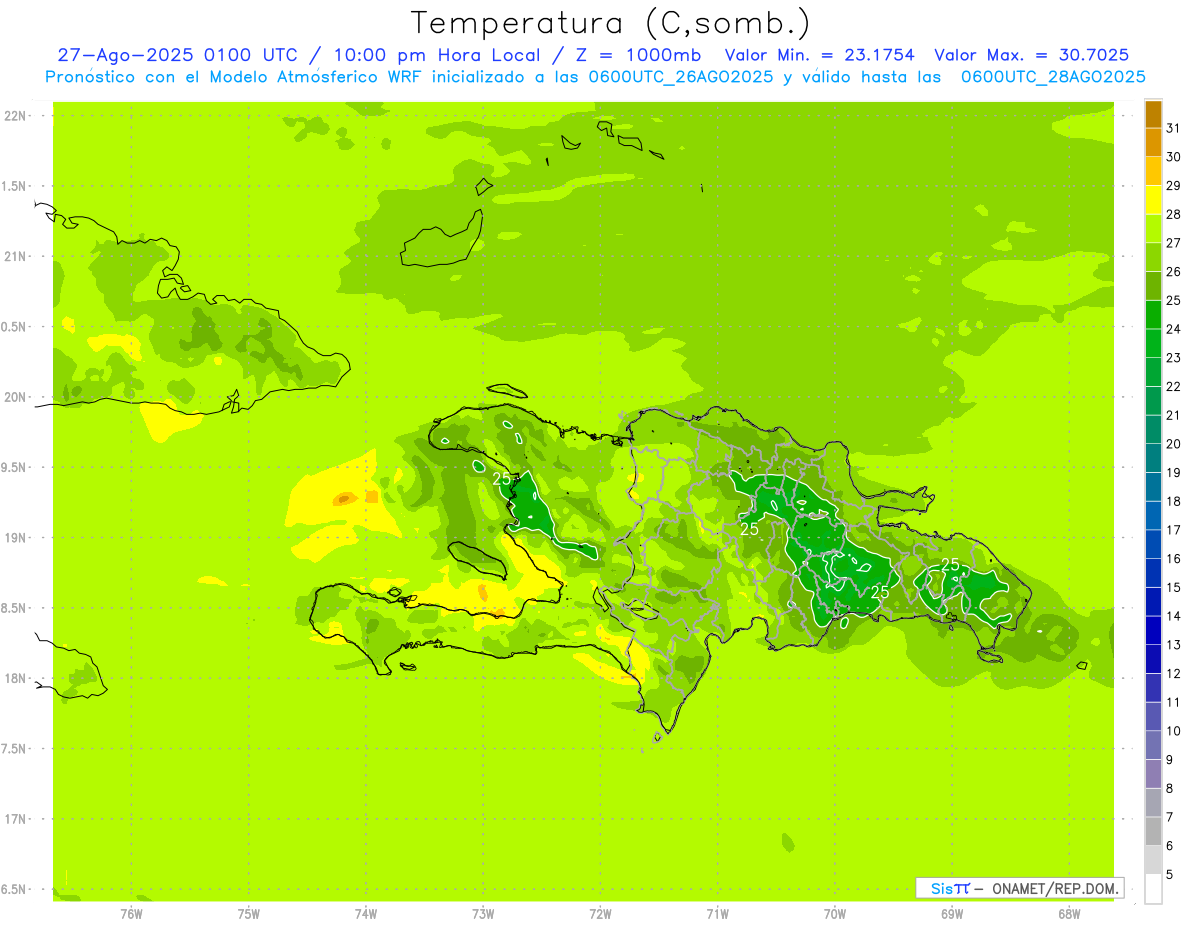Click the '28' label on the color legend
The image size is (1200, 927).
pyautogui.click(x=1173, y=214)
